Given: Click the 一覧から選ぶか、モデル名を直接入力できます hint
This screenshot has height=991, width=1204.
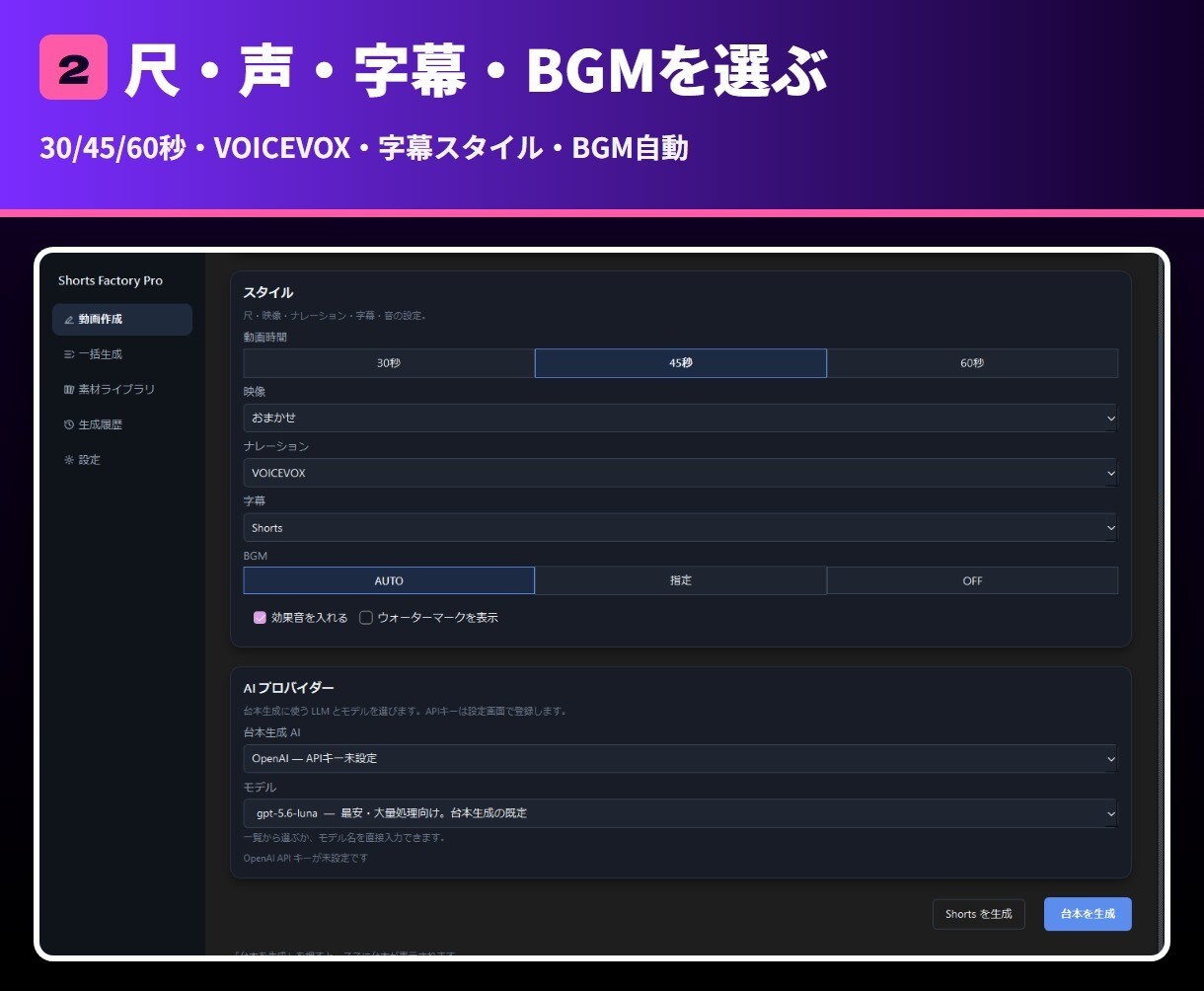Looking at the screenshot, I should click(x=344, y=838).
